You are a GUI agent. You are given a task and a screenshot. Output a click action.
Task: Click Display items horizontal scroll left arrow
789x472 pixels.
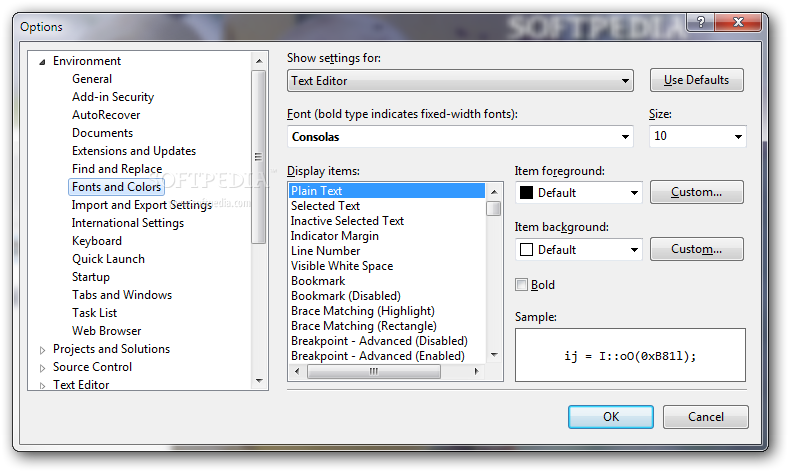pyautogui.click(x=297, y=372)
